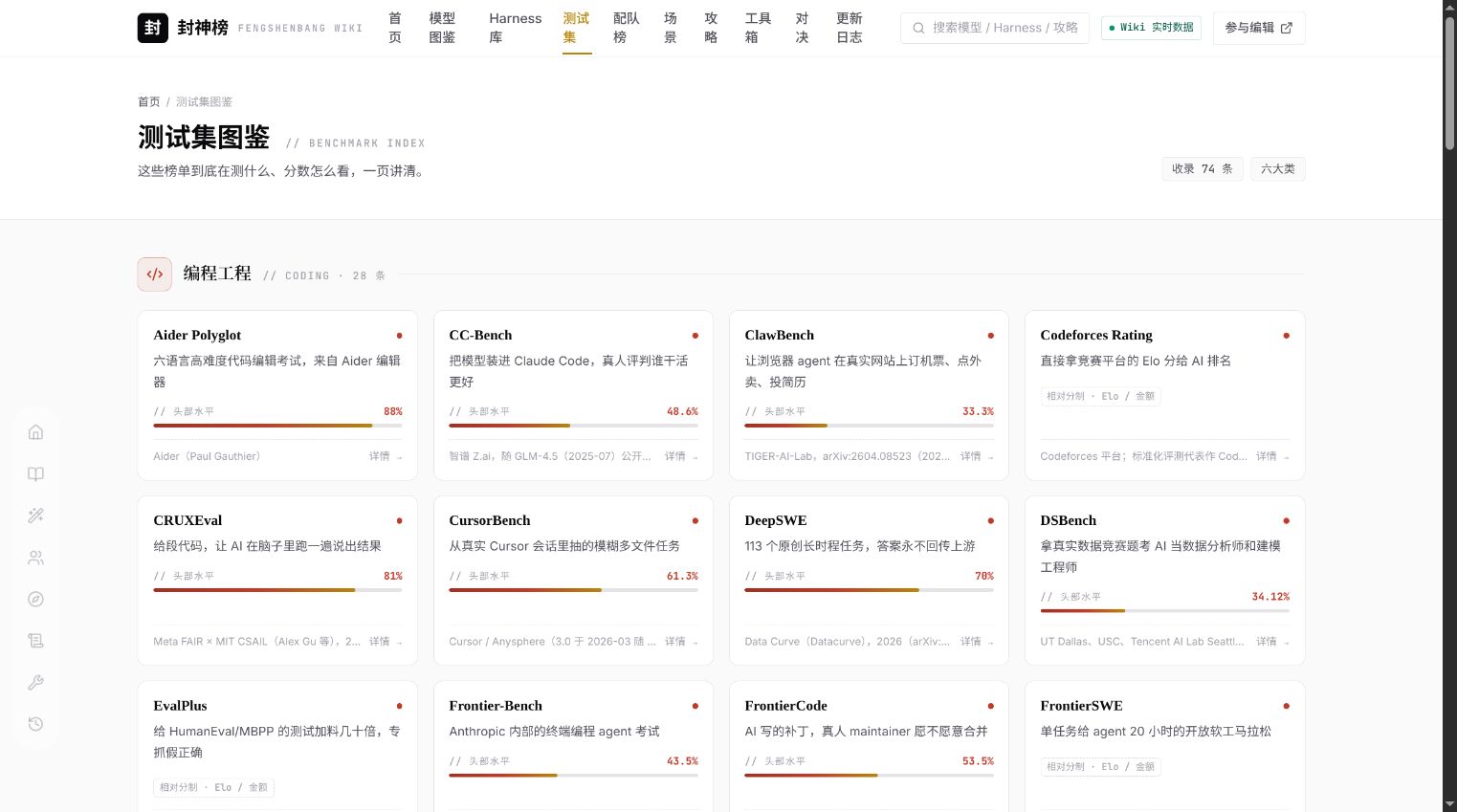Open the CursorBench card title

(x=489, y=521)
